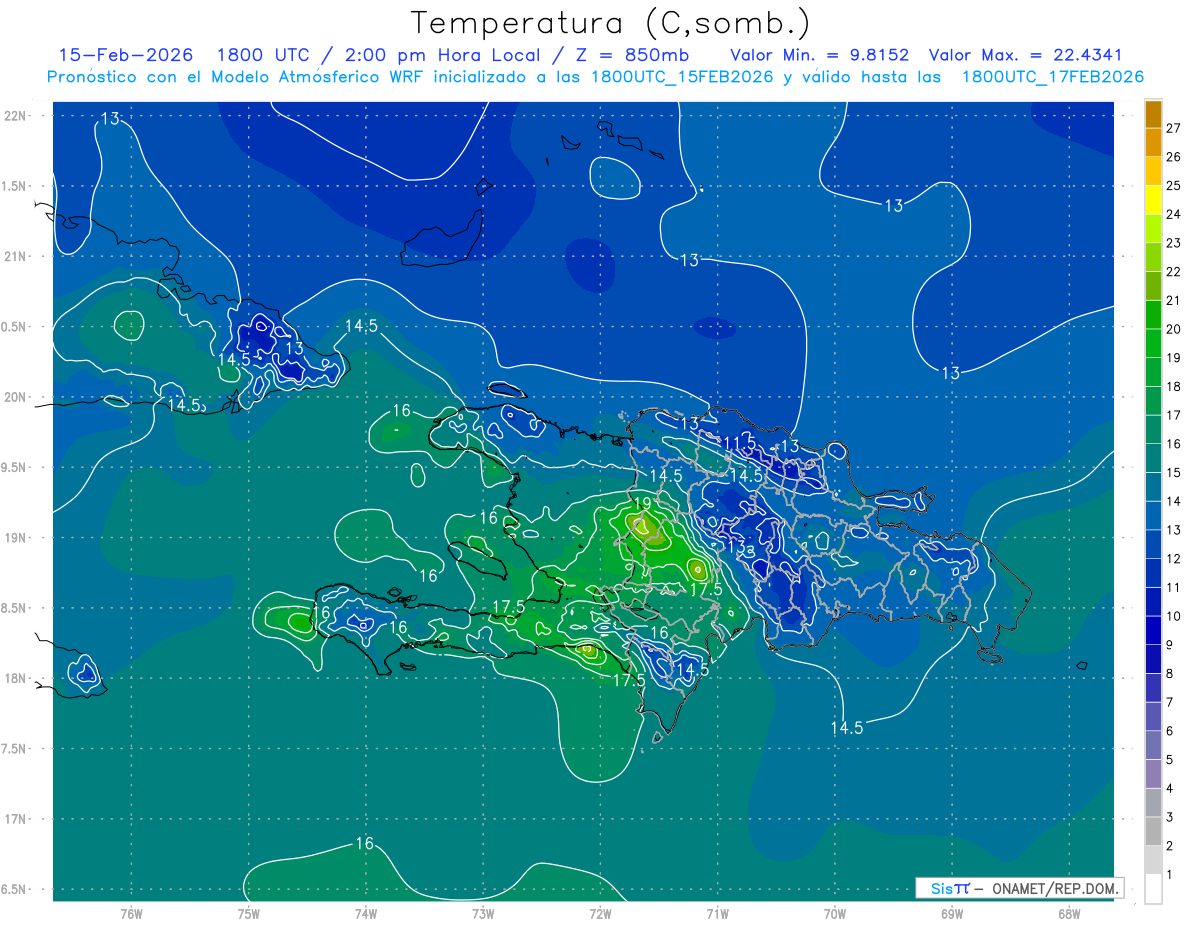Viewport: 1200px width, 927px height.
Task: Click the '17N' latitude axis label
Action: 15,820
